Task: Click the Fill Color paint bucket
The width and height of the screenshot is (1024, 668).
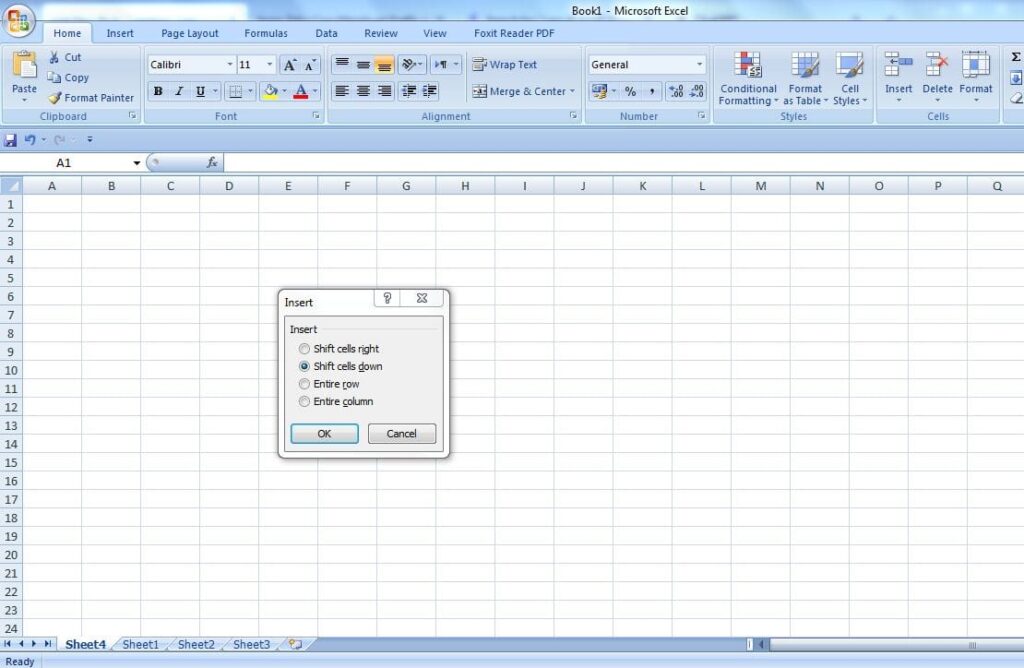Action: click(270, 91)
